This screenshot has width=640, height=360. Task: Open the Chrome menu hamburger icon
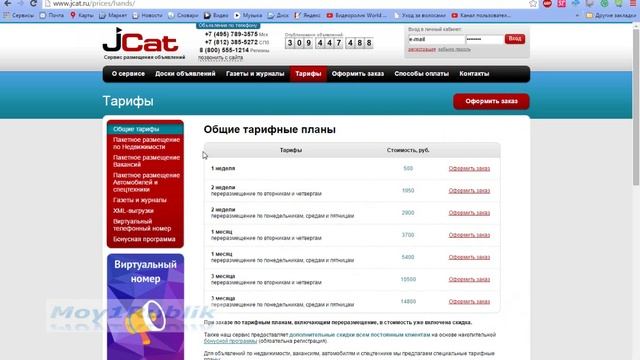click(633, 3)
